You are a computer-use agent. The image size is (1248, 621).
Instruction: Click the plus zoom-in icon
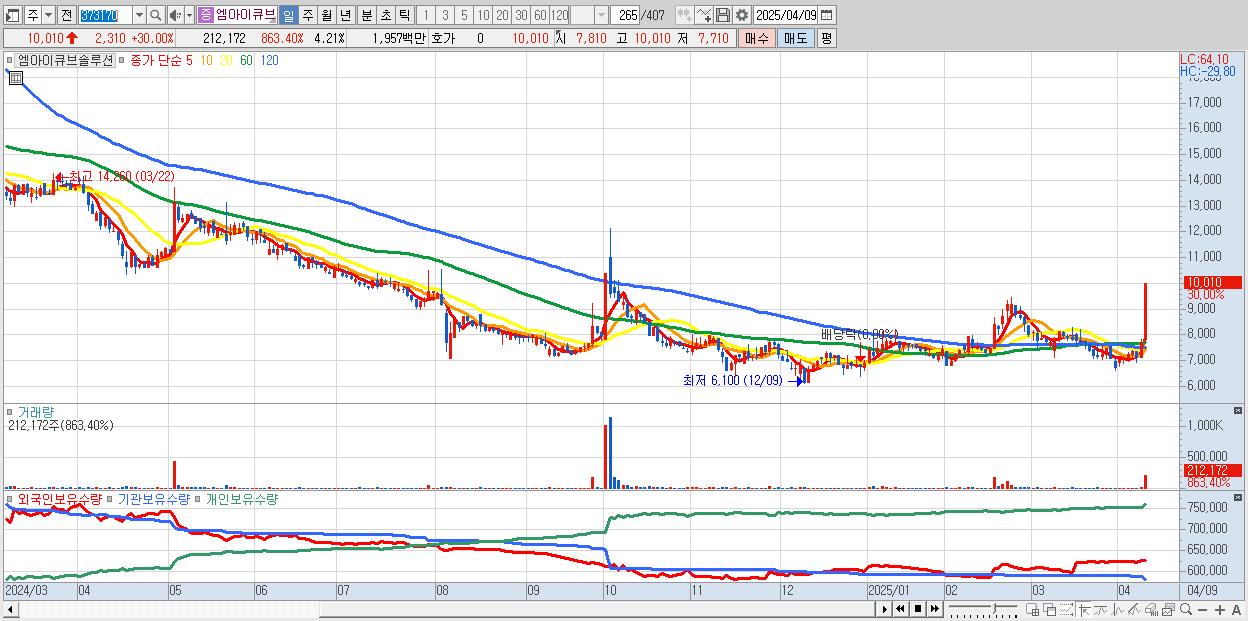[x=1220, y=609]
